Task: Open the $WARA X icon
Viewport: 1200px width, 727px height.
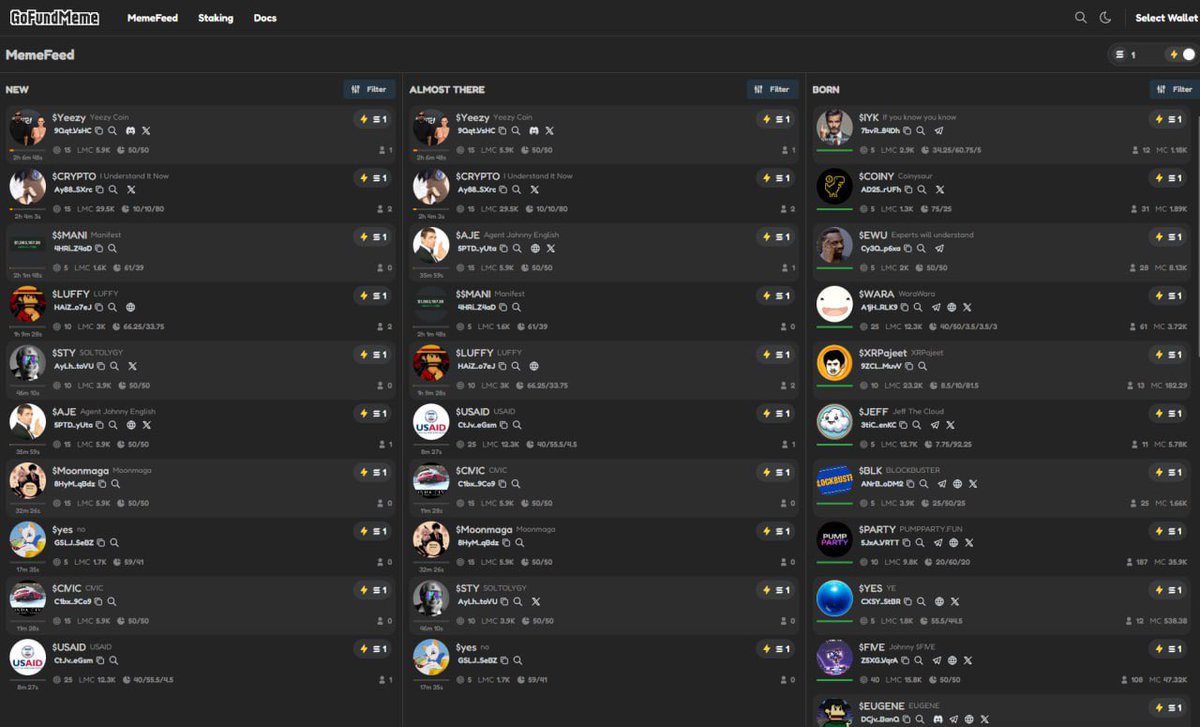Action: tap(966, 307)
